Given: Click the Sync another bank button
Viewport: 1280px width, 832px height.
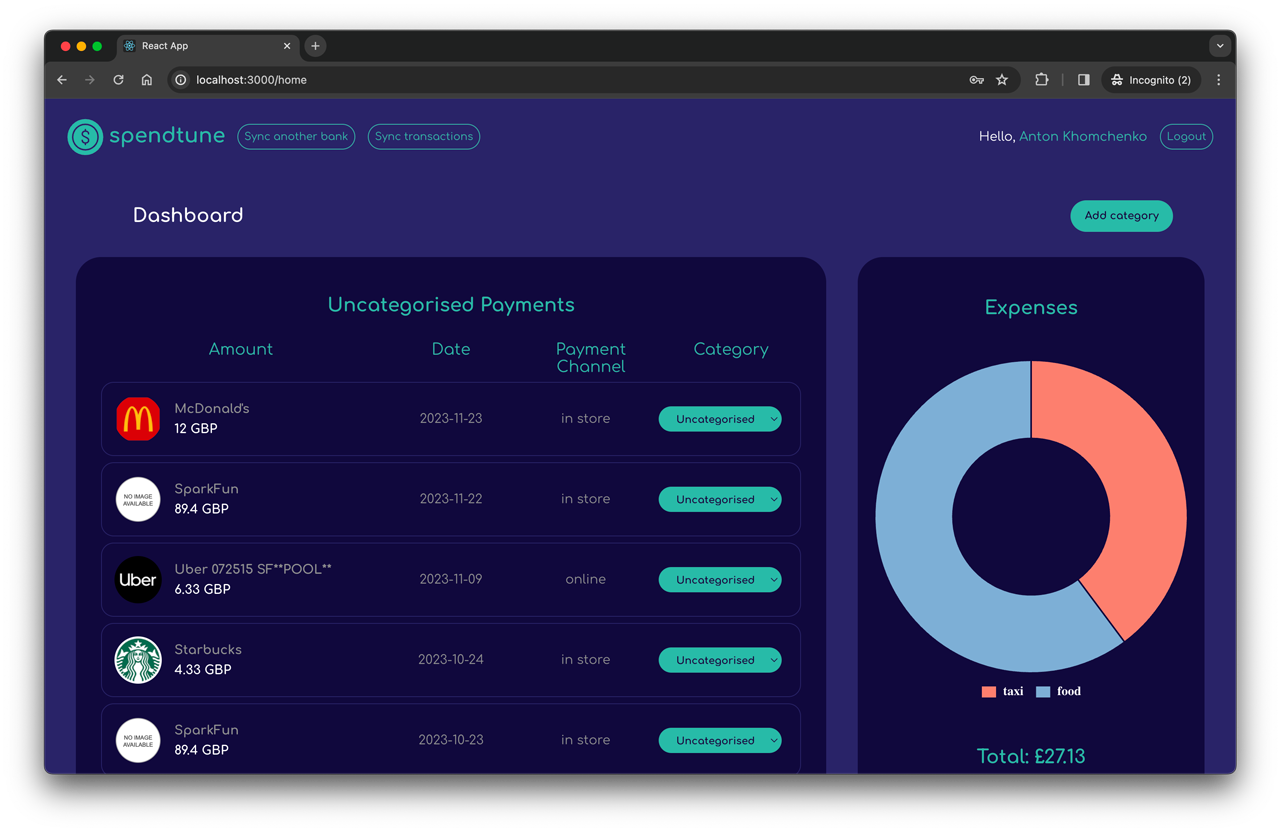Looking at the screenshot, I should point(296,137).
